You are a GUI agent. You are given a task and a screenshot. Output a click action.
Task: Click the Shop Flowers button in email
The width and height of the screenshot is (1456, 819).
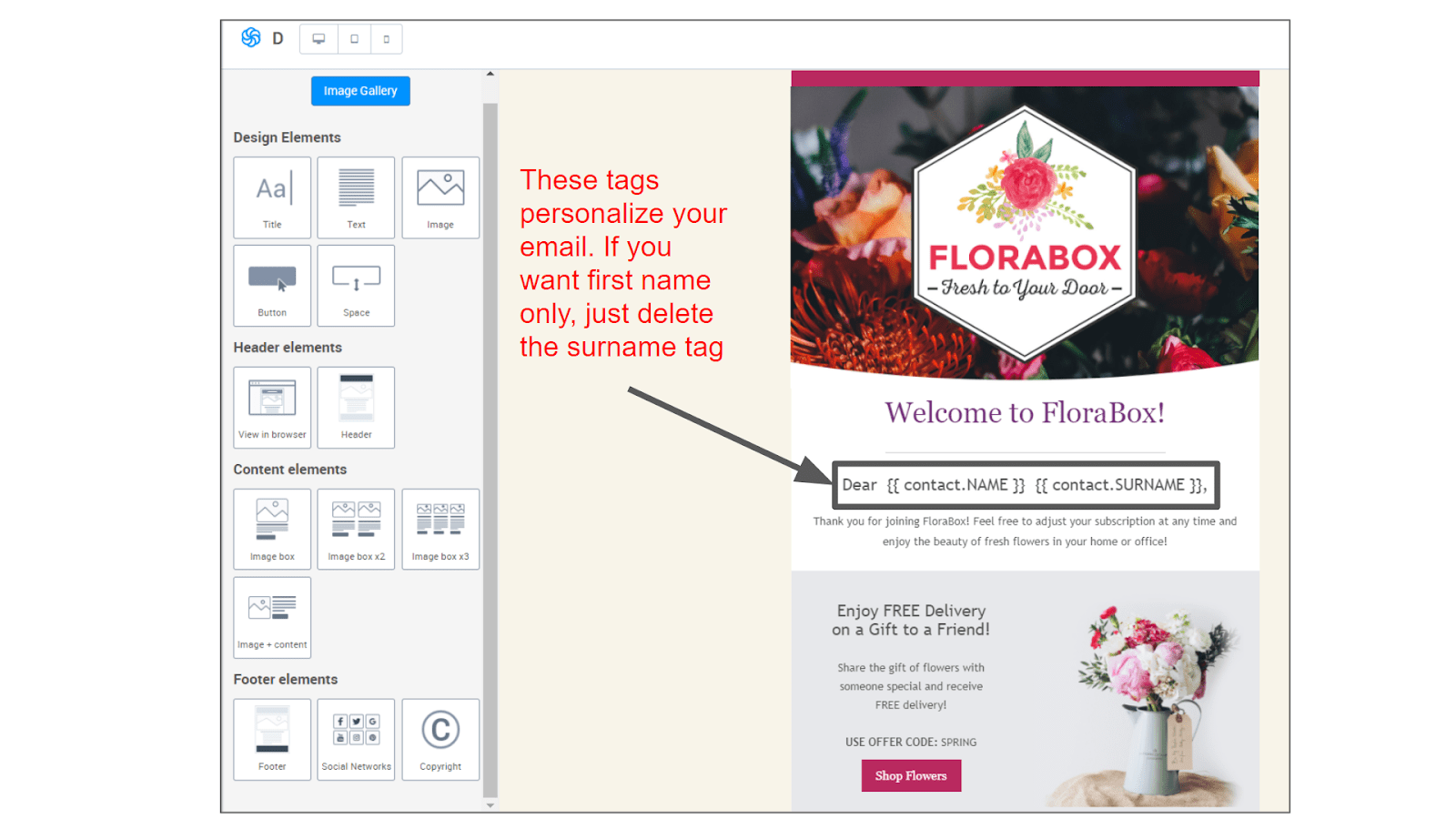911,776
